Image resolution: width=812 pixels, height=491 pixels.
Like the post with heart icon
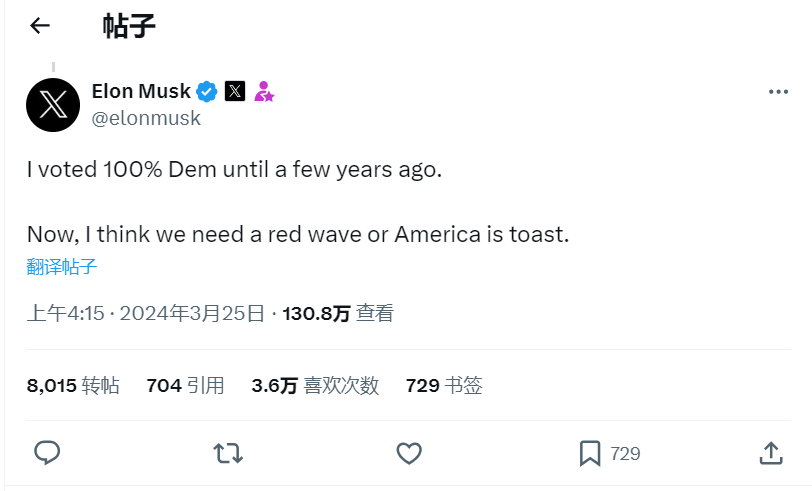click(409, 453)
